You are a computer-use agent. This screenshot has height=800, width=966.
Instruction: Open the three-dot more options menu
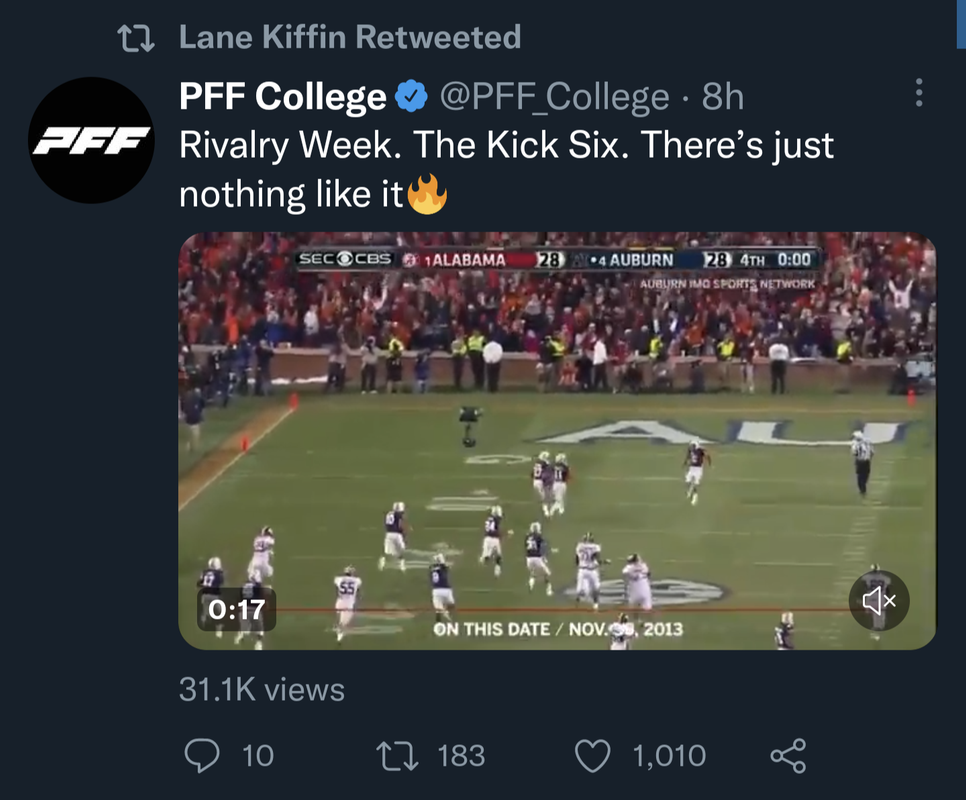[919, 94]
